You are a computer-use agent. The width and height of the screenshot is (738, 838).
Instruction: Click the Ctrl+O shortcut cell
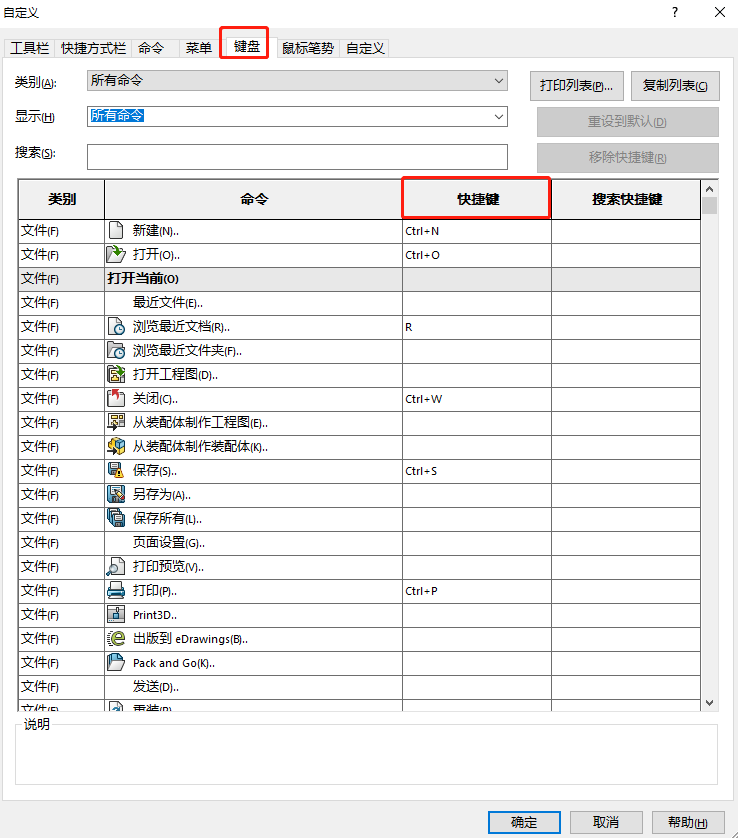(477, 255)
